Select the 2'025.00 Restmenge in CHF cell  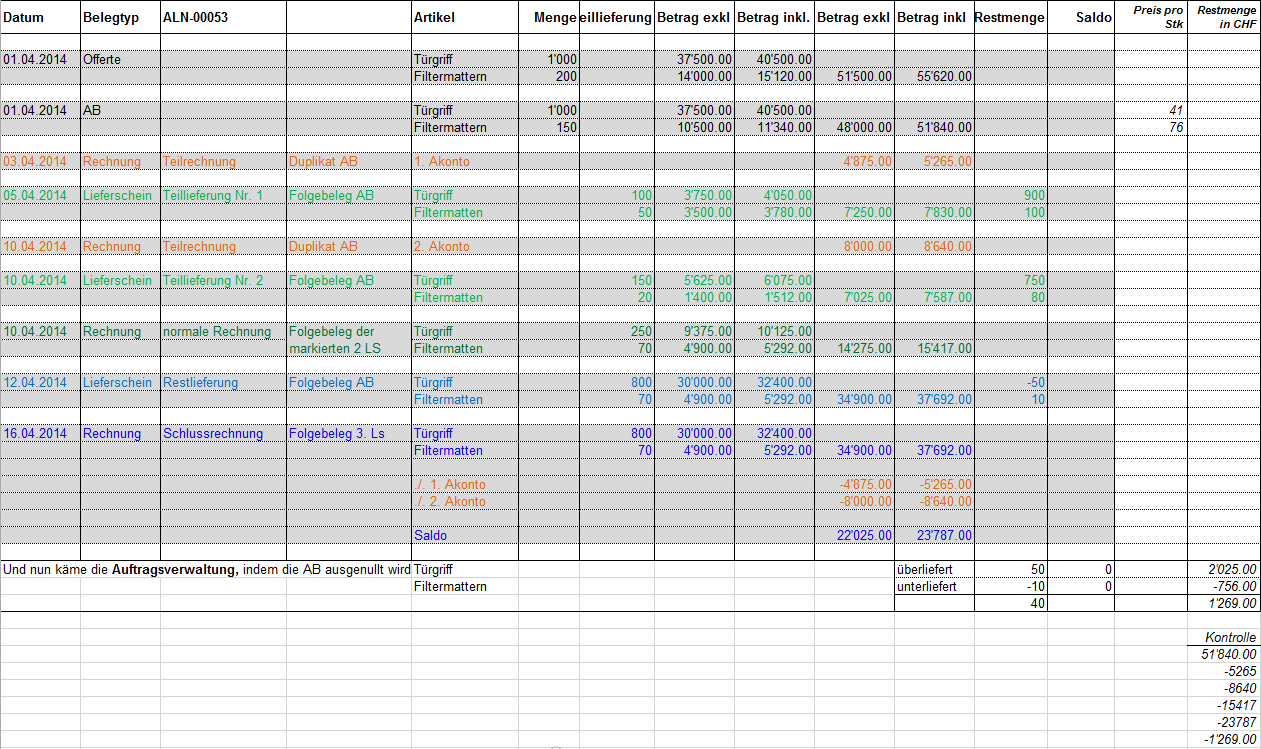[1224, 569]
